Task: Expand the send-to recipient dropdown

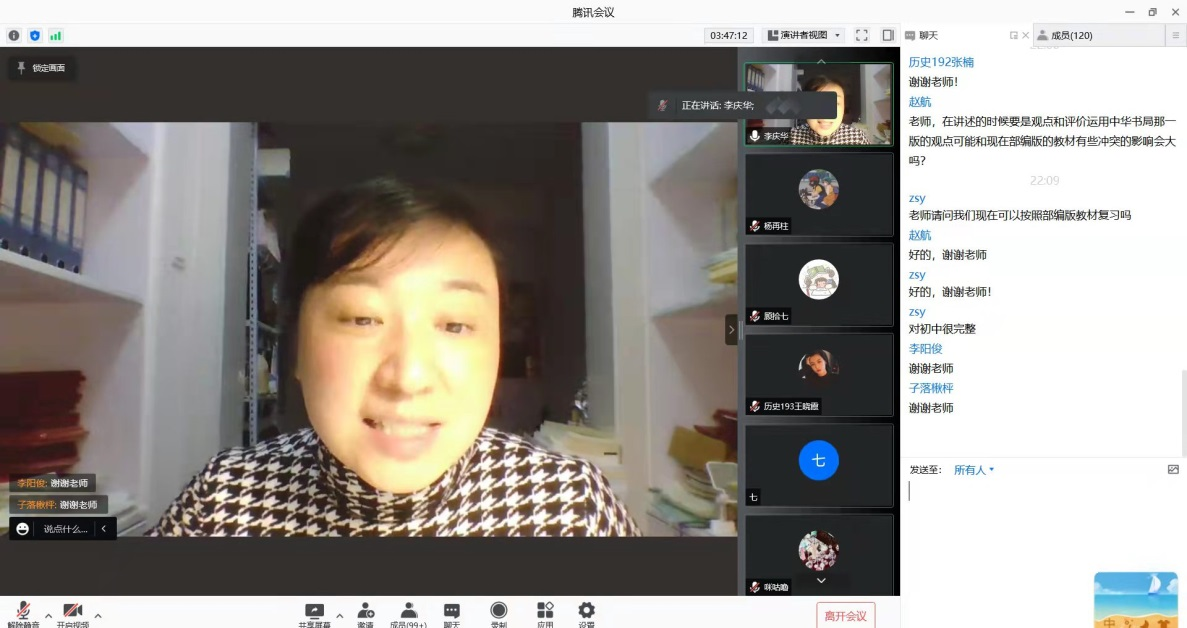Action: pyautogui.click(x=973, y=470)
